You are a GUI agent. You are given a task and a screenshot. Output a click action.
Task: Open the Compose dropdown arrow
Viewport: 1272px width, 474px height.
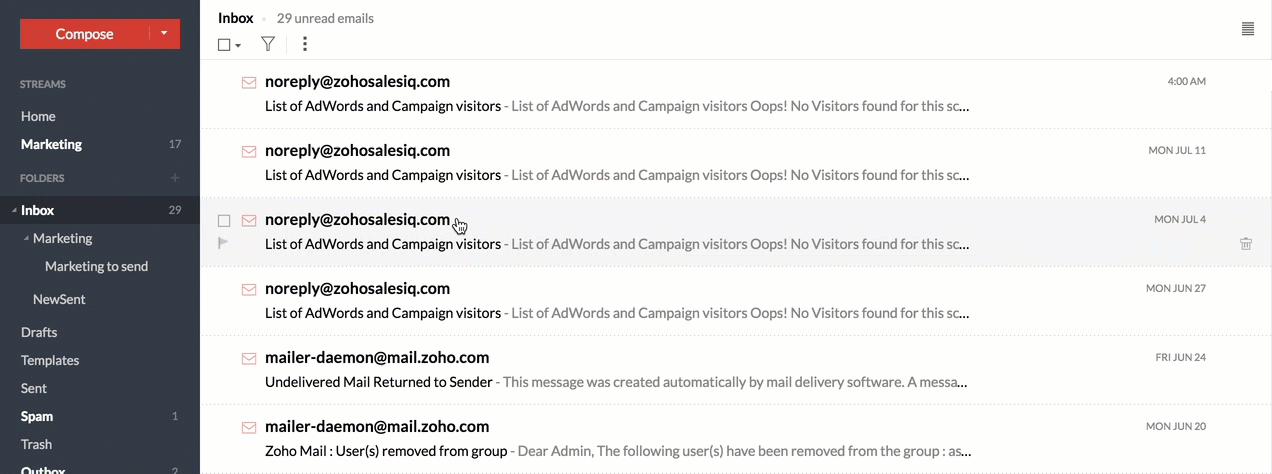pyautogui.click(x=165, y=34)
